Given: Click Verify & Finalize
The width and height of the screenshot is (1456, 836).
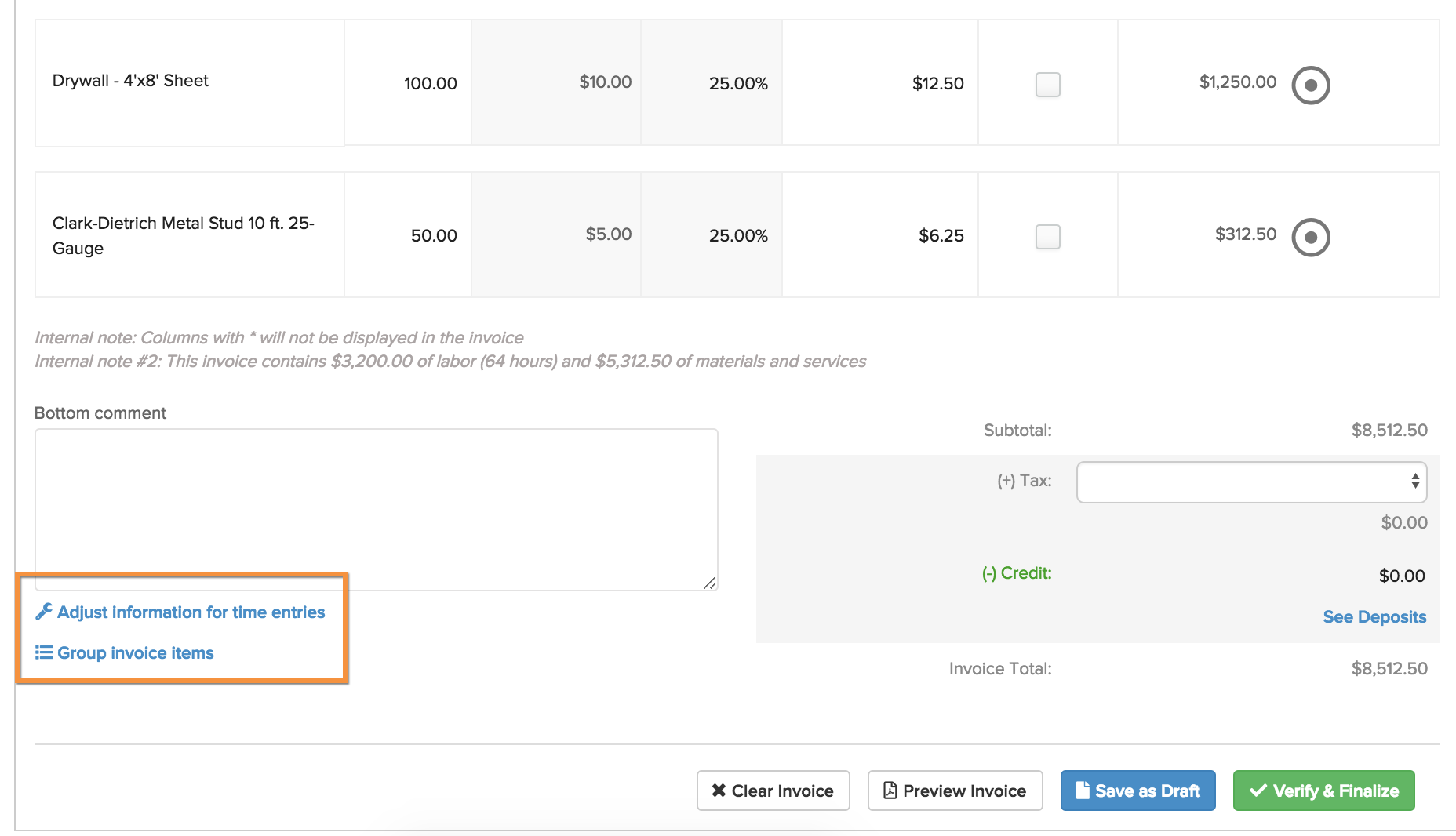Looking at the screenshot, I should [1323, 791].
